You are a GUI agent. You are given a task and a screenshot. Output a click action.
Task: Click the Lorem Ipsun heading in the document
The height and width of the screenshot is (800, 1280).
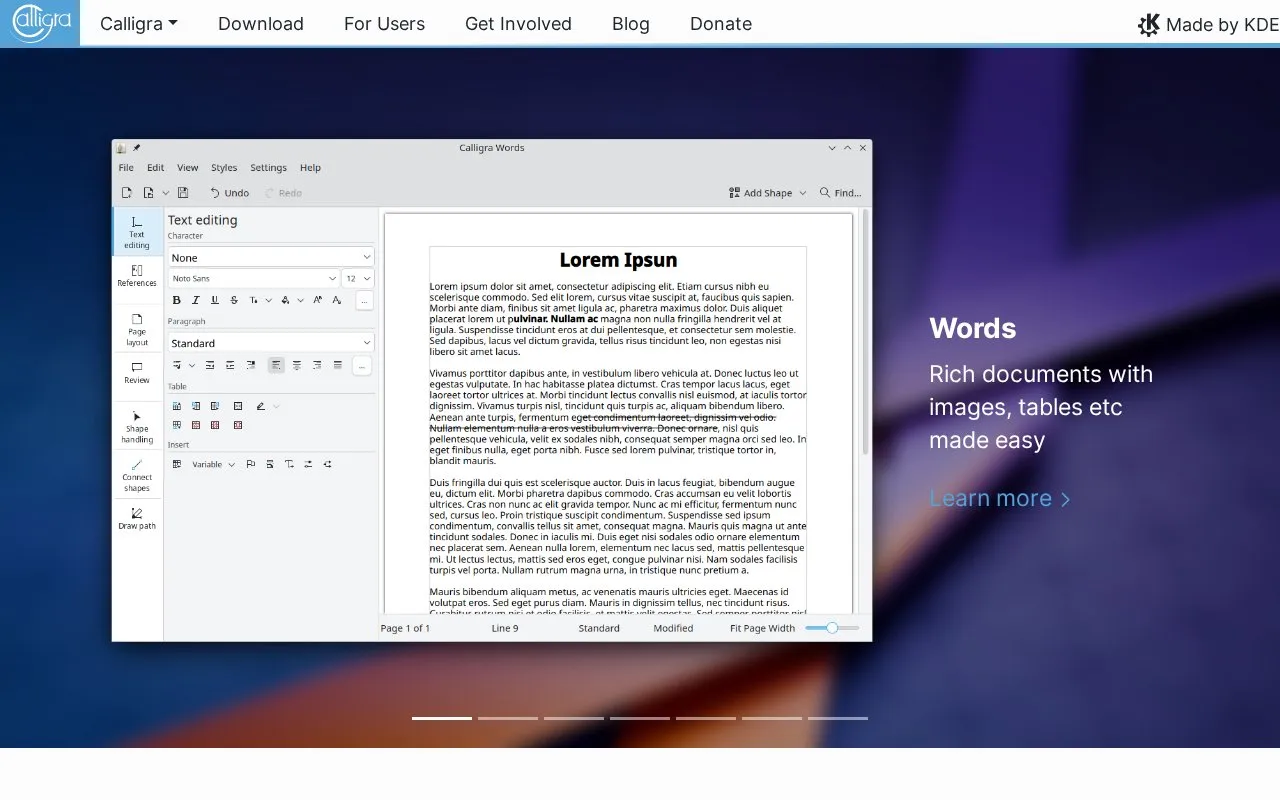(618, 260)
